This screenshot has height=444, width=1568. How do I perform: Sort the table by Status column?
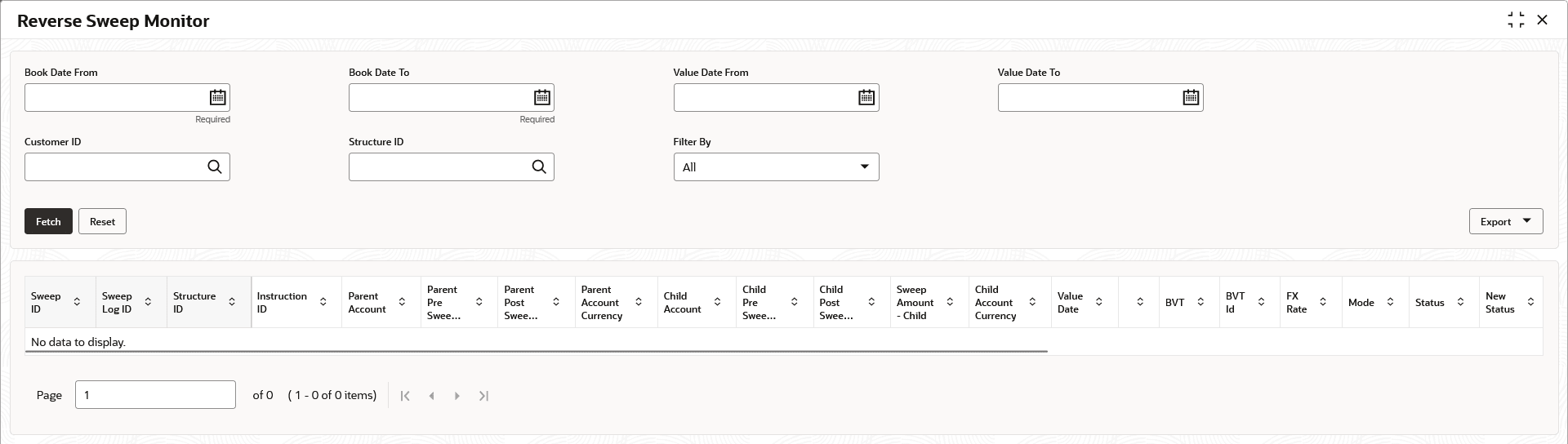click(x=1460, y=303)
